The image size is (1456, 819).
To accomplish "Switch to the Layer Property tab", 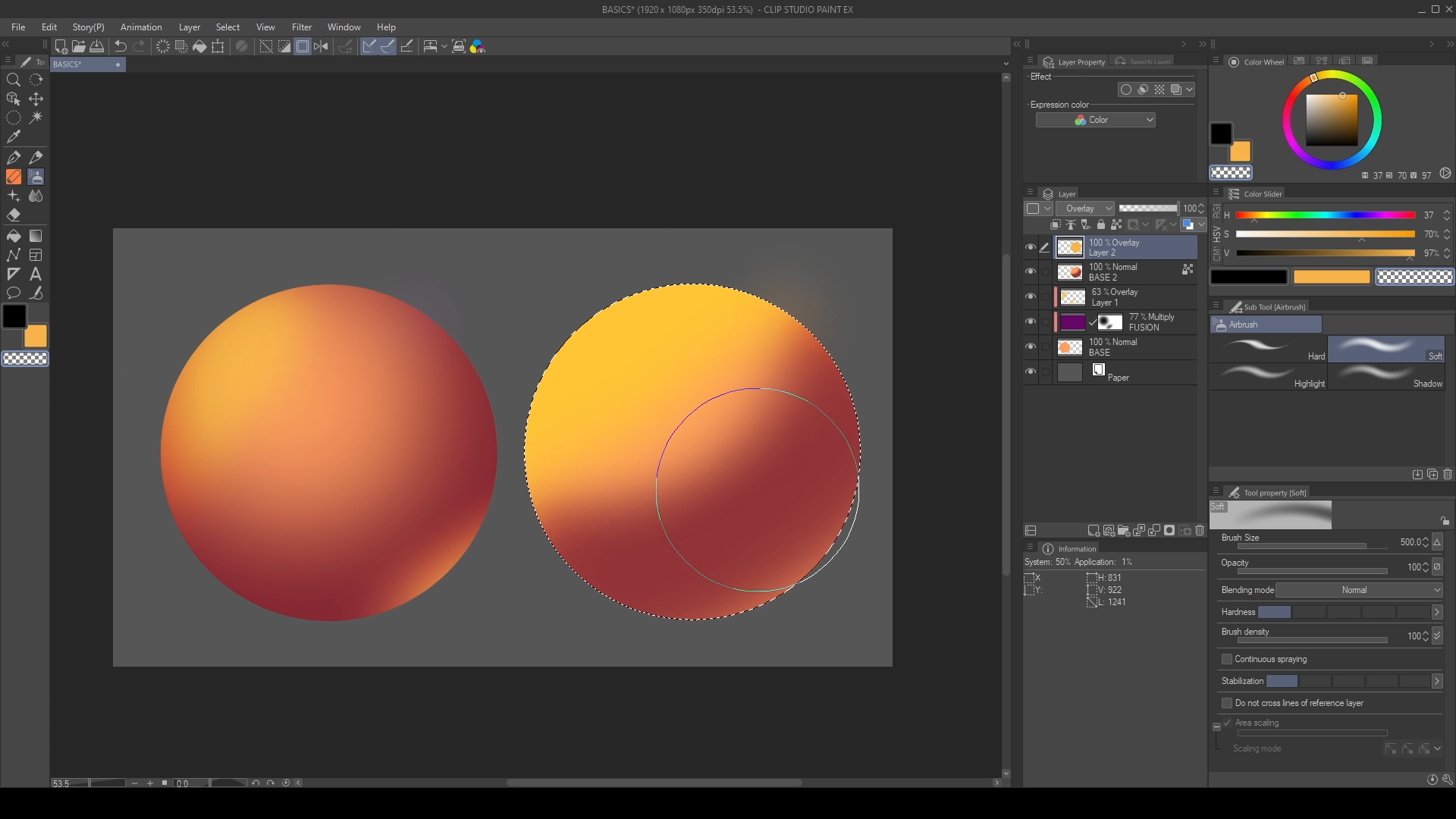I will pyautogui.click(x=1075, y=62).
